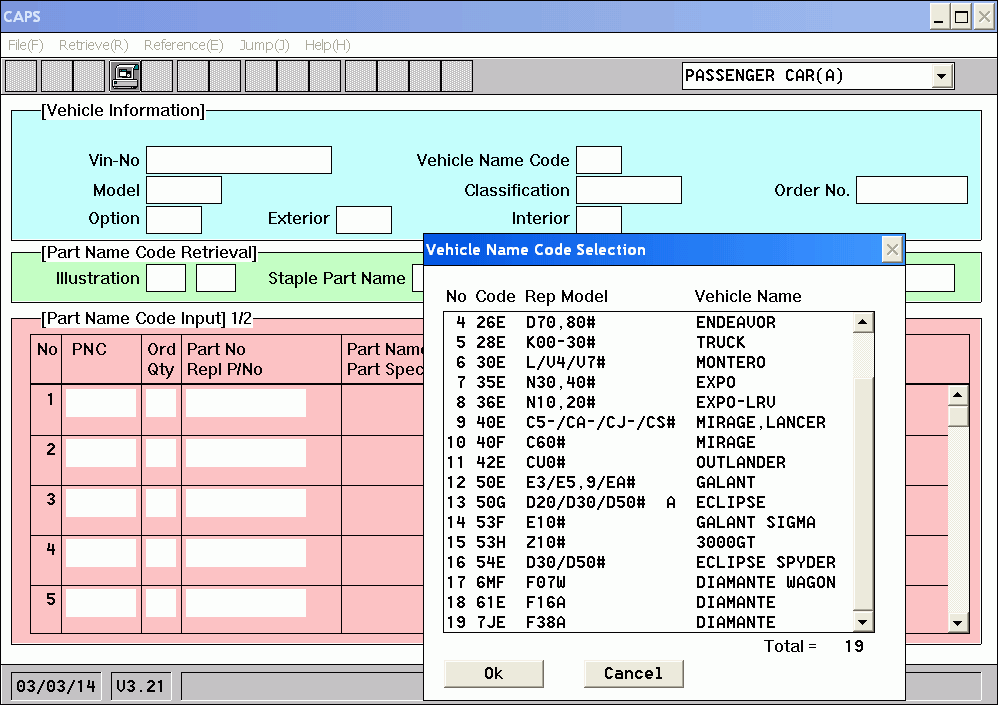The image size is (998, 705).
Task: Click the PNC field in row 4
Action: click(x=101, y=552)
